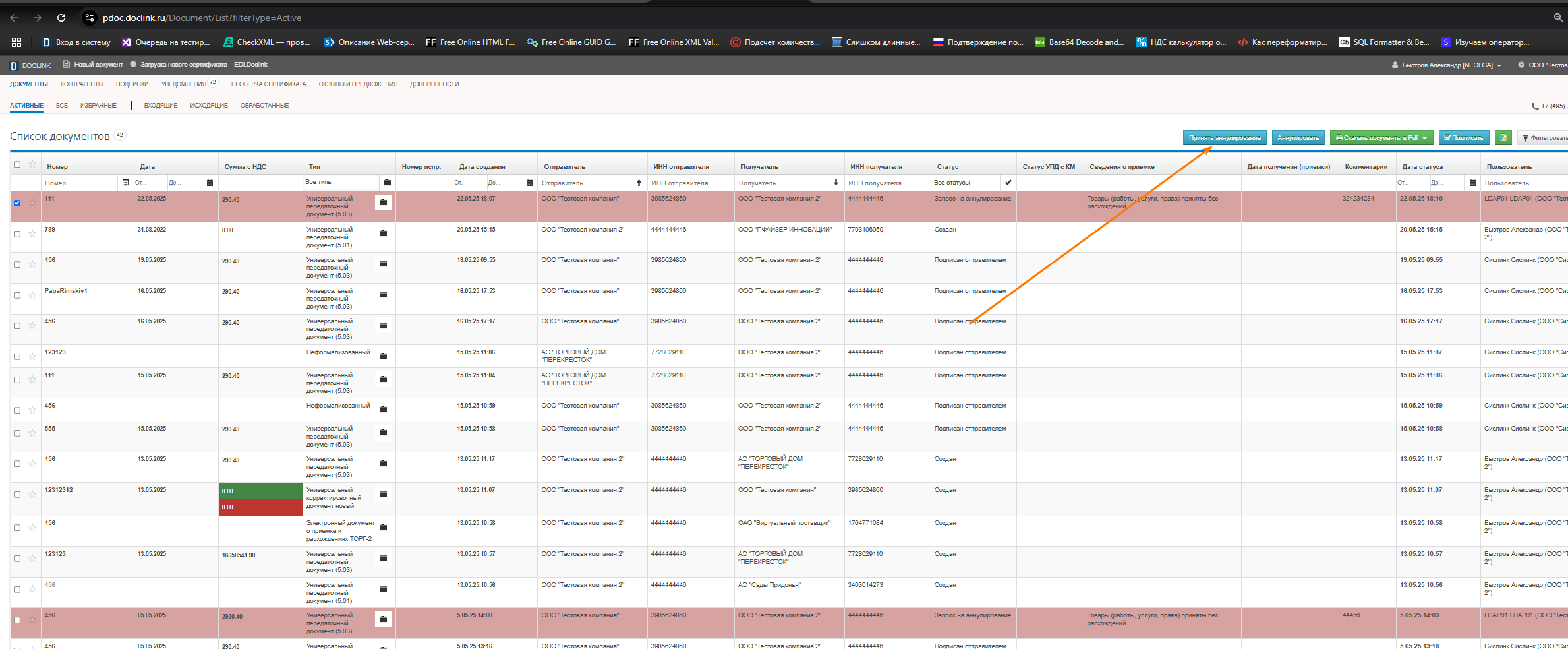
Task: Click Загрузка нового сертификата link
Action: pyautogui.click(x=179, y=65)
